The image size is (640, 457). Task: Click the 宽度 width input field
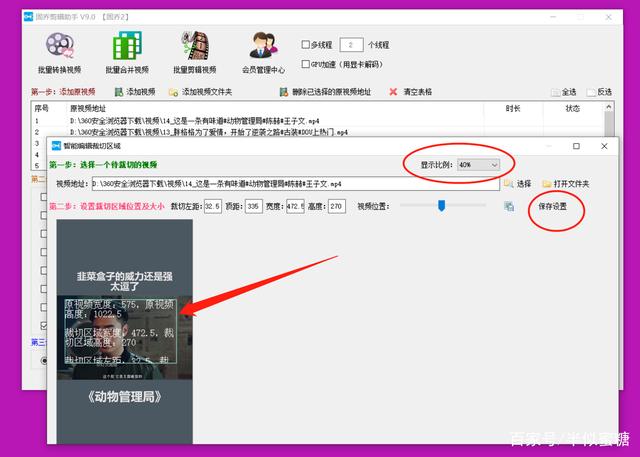click(x=295, y=206)
